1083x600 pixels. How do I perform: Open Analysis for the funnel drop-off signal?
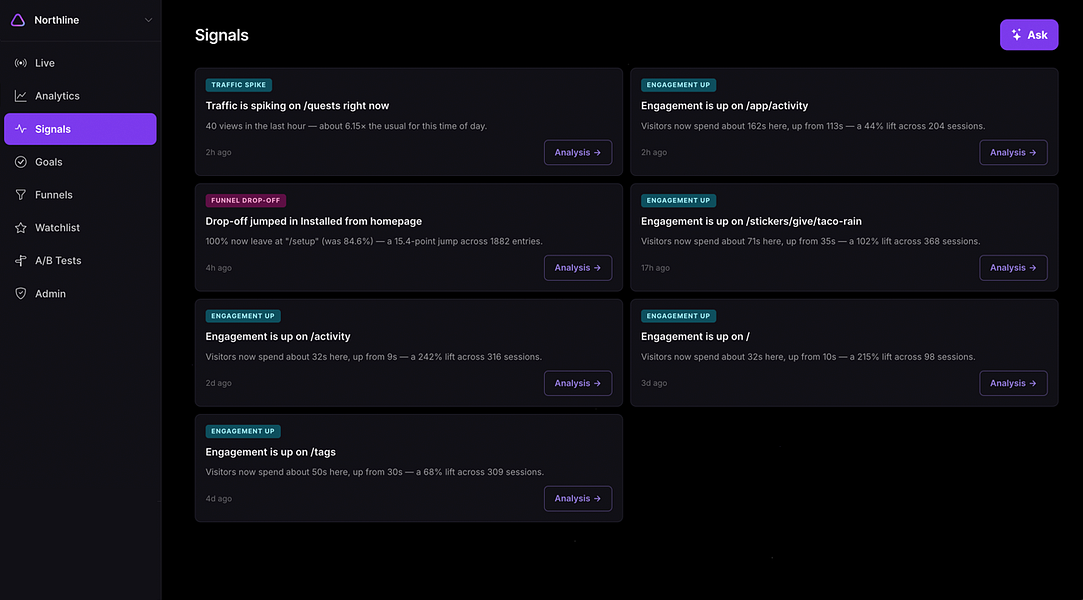577,268
